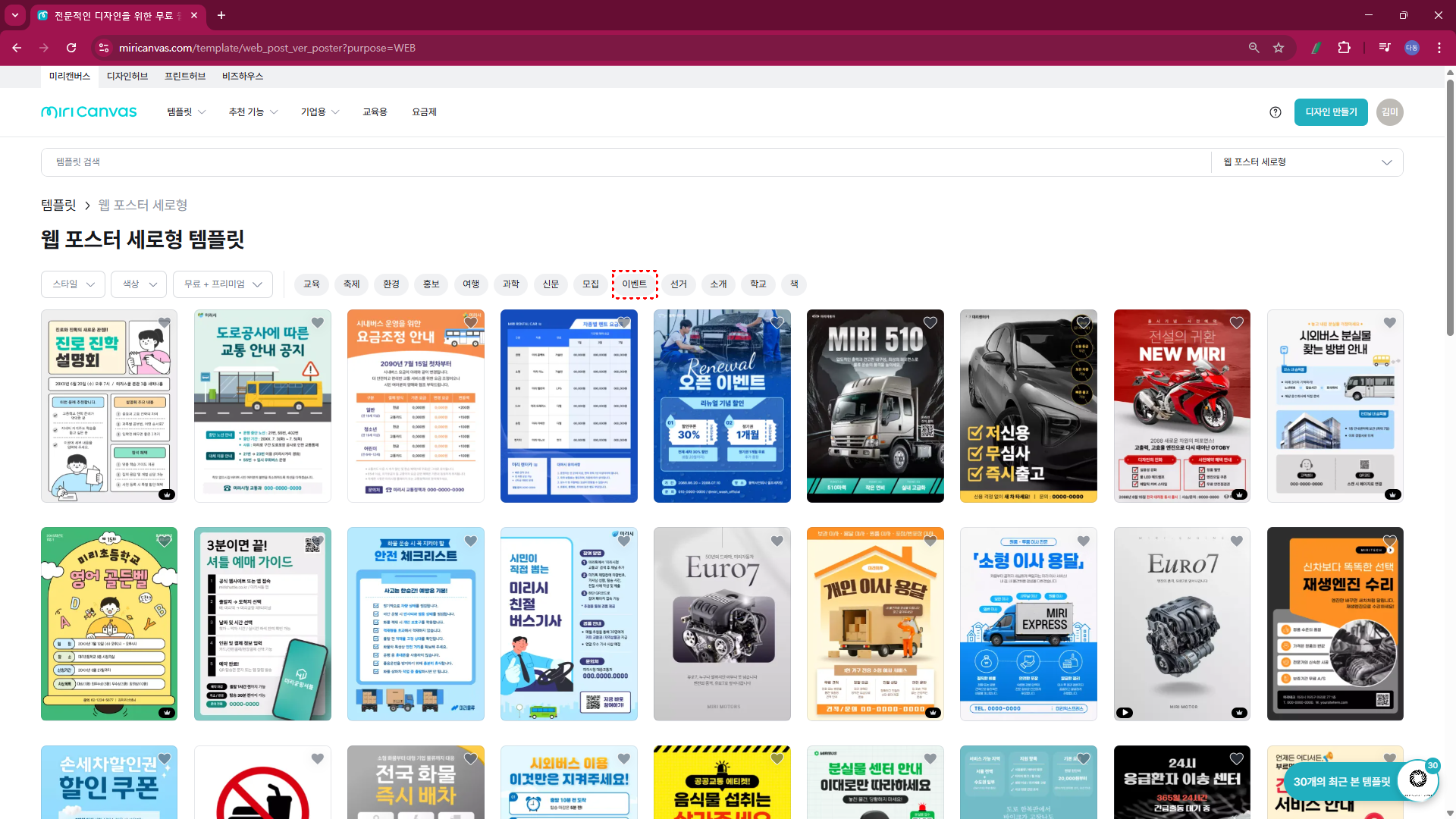Filter templates by the 홍보 tag

[431, 284]
